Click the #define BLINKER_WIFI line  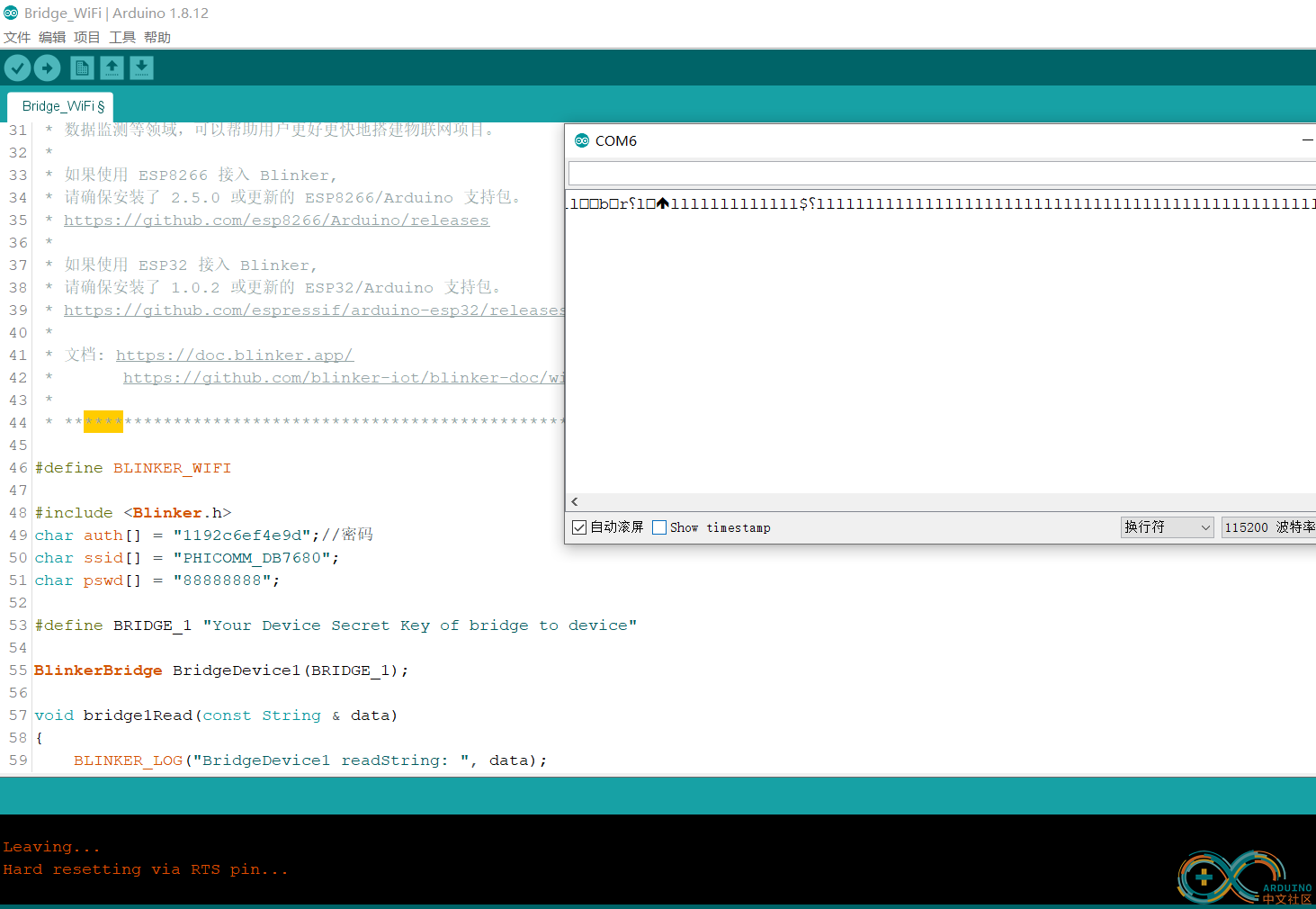click(133, 468)
